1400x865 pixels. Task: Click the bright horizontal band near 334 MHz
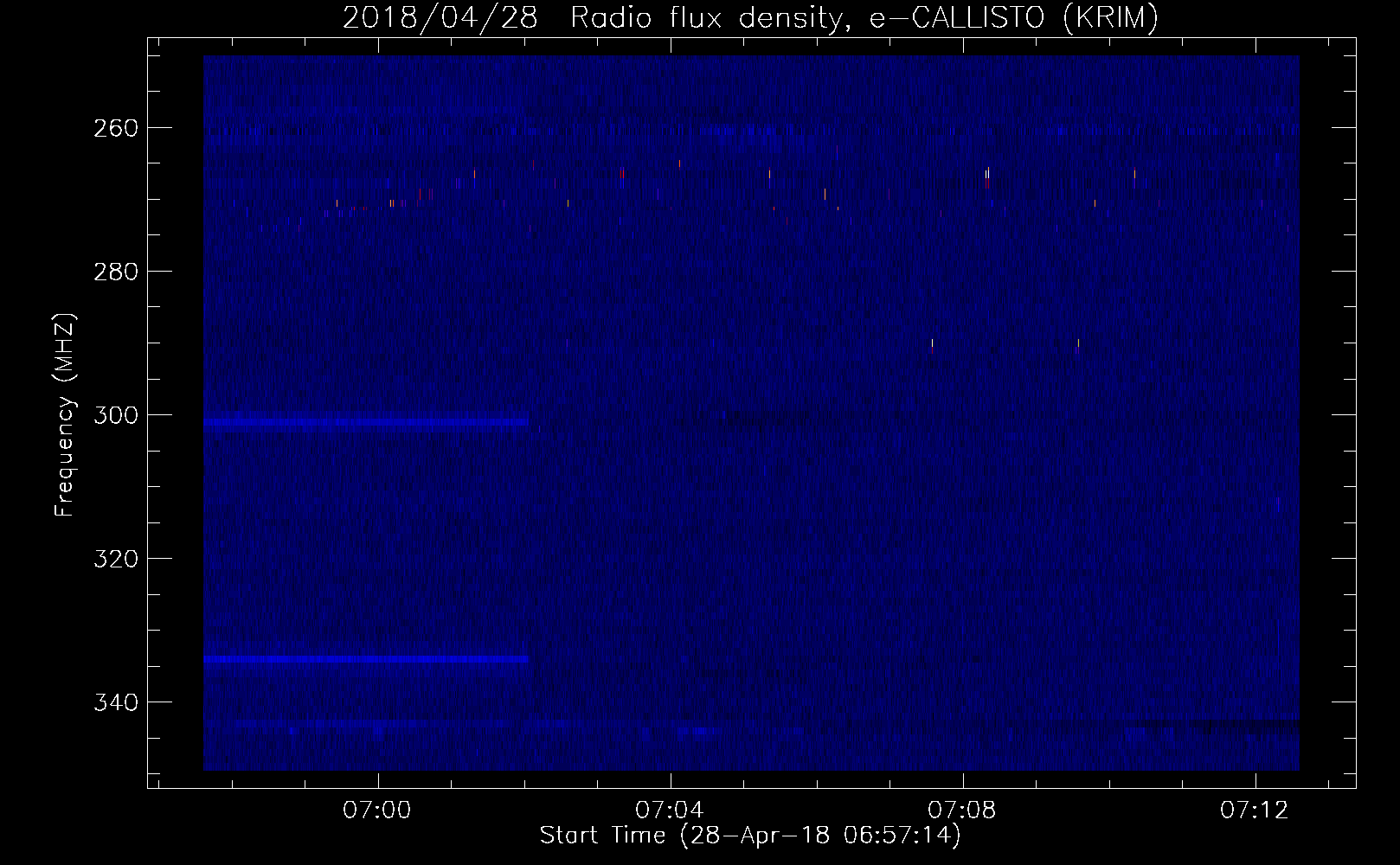366,659
